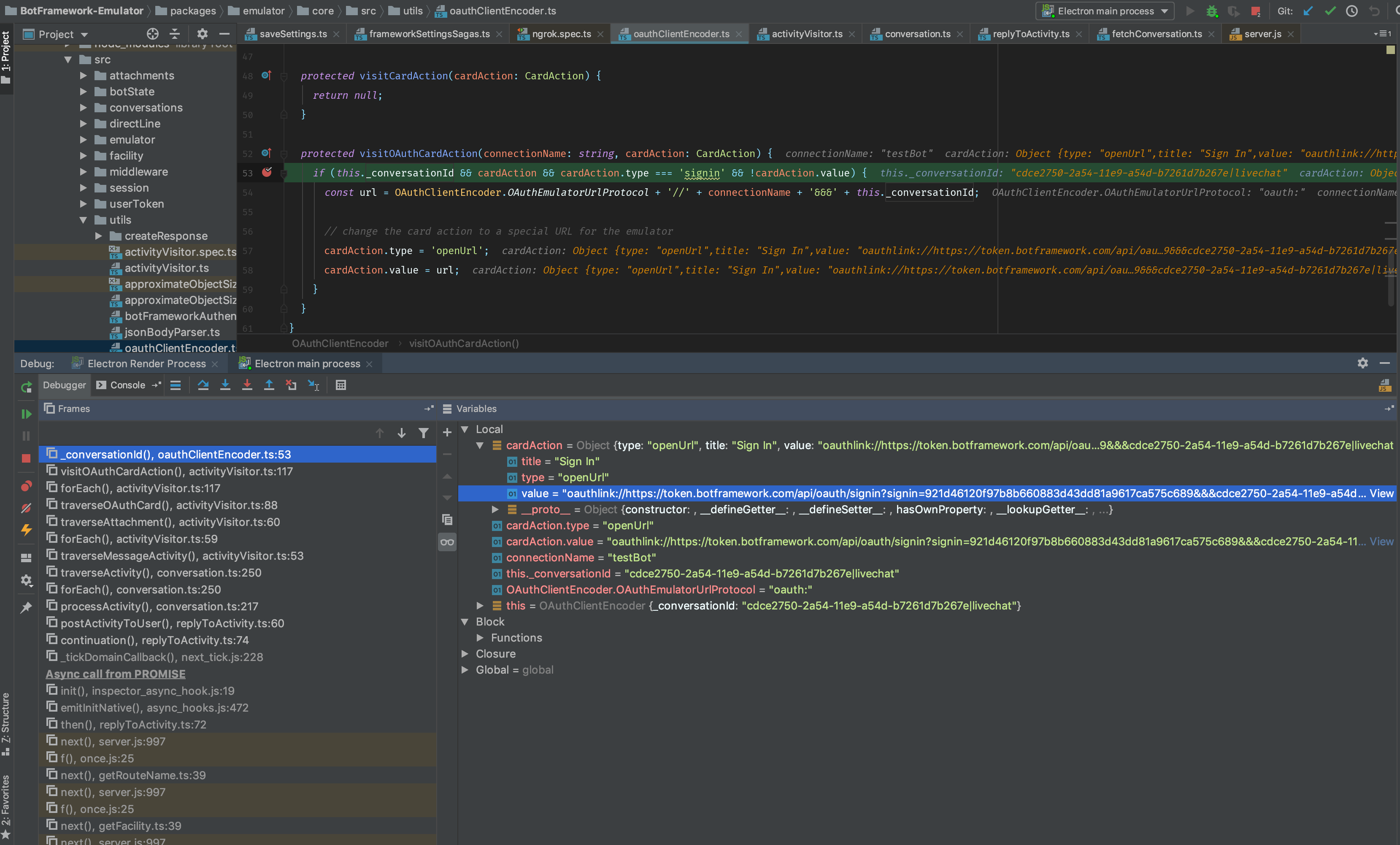
Task: Switch to conversation.ts editor tab
Action: (916, 34)
